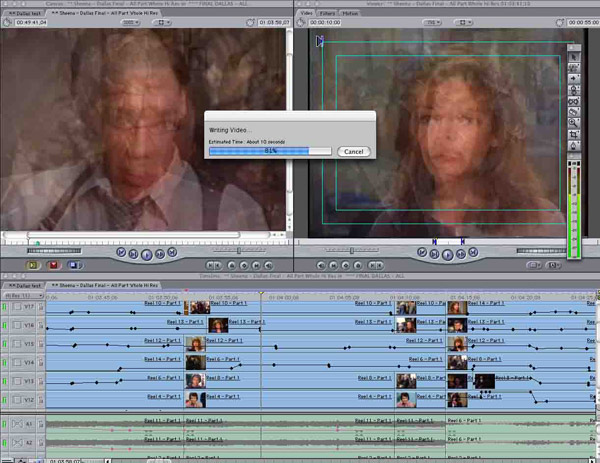
Task: Open the Hi Res render quality dropdown
Action: 23,296
